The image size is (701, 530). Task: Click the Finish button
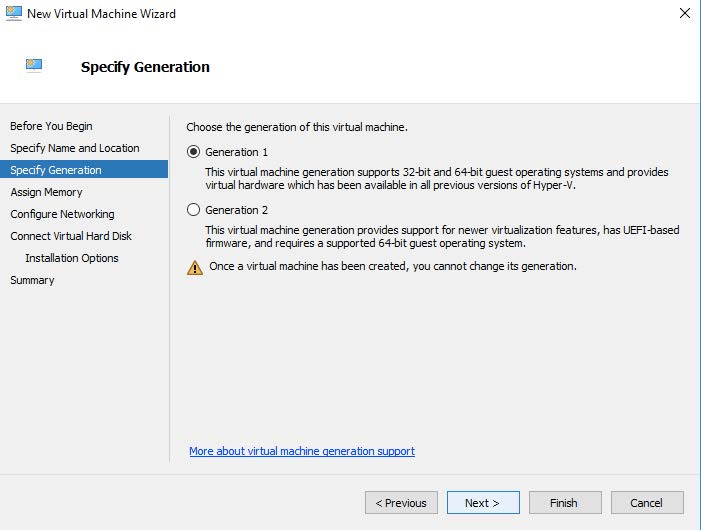(x=564, y=503)
